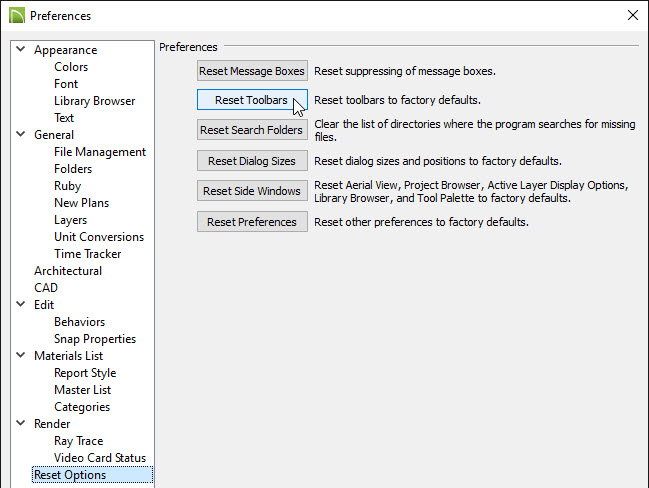Close the Preferences dialog
The height and width of the screenshot is (488, 649).
point(632,15)
